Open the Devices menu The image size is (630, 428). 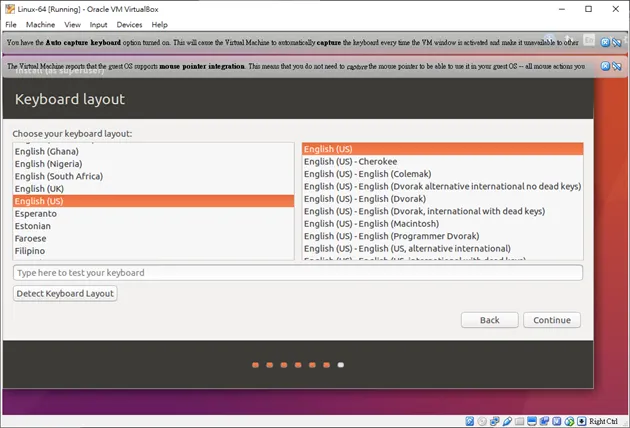(x=129, y=25)
